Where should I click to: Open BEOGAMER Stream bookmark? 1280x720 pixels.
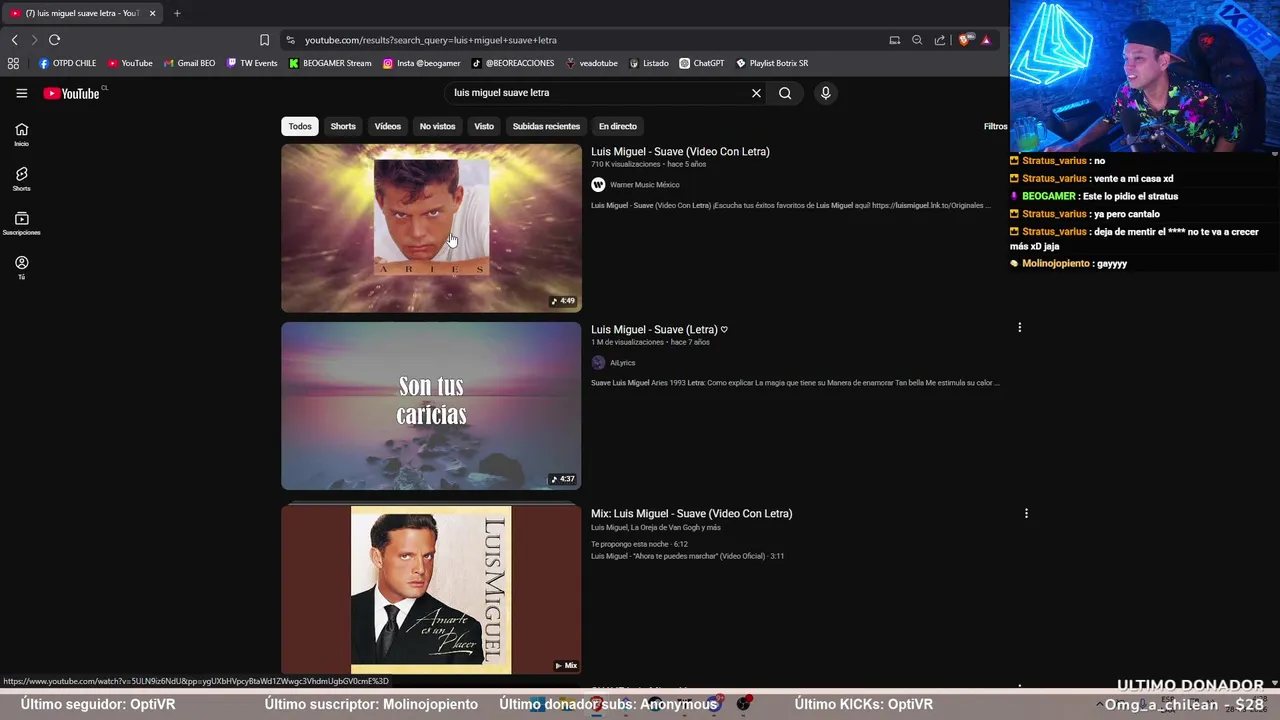pyautogui.click(x=330, y=63)
